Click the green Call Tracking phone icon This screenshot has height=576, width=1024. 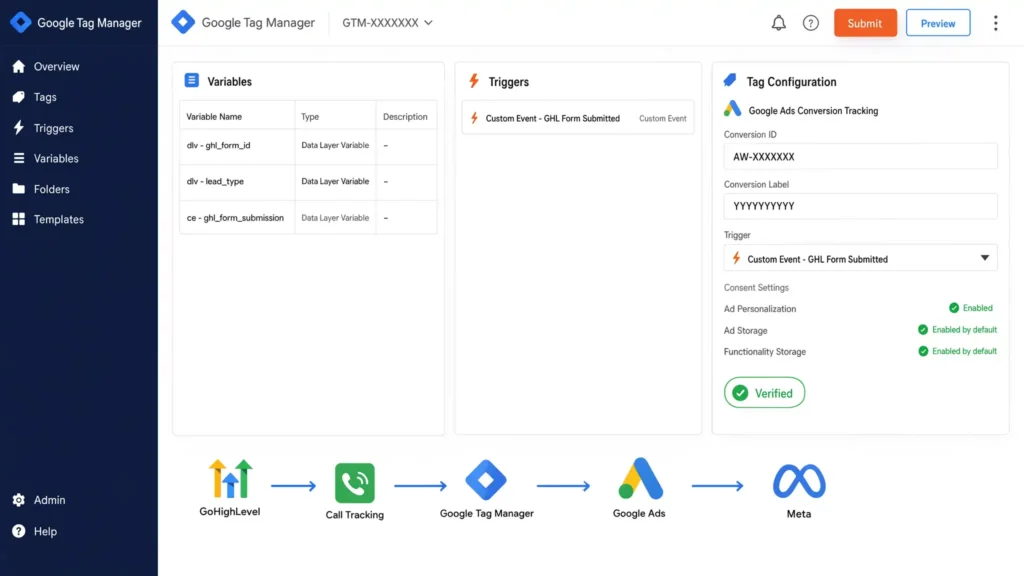pyautogui.click(x=355, y=483)
